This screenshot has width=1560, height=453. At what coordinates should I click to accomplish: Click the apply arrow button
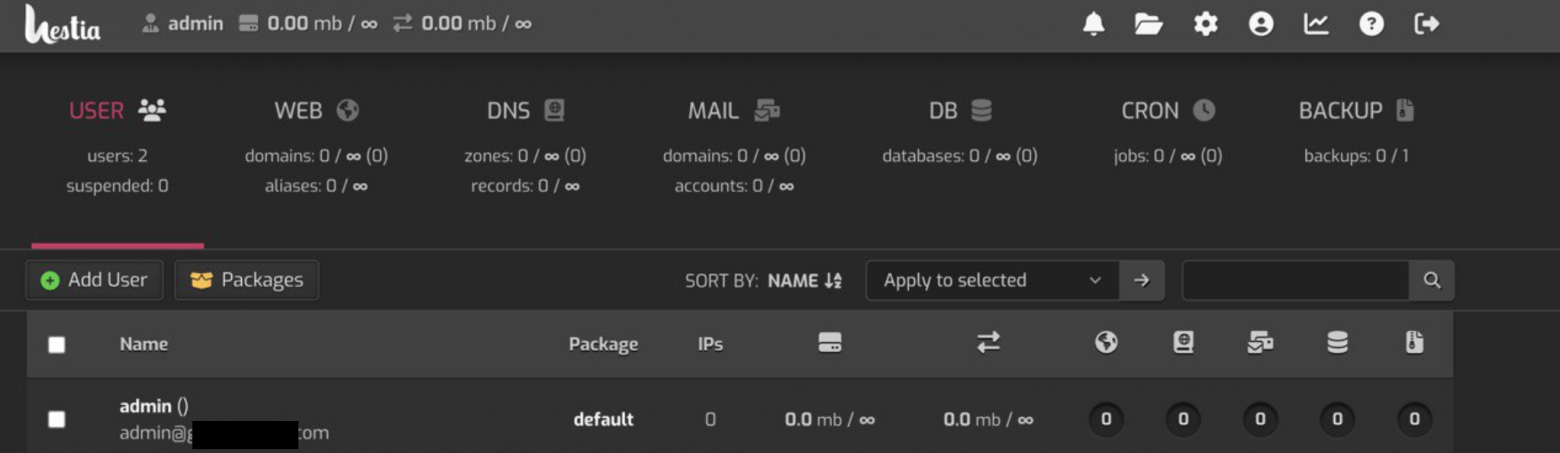click(x=1141, y=281)
